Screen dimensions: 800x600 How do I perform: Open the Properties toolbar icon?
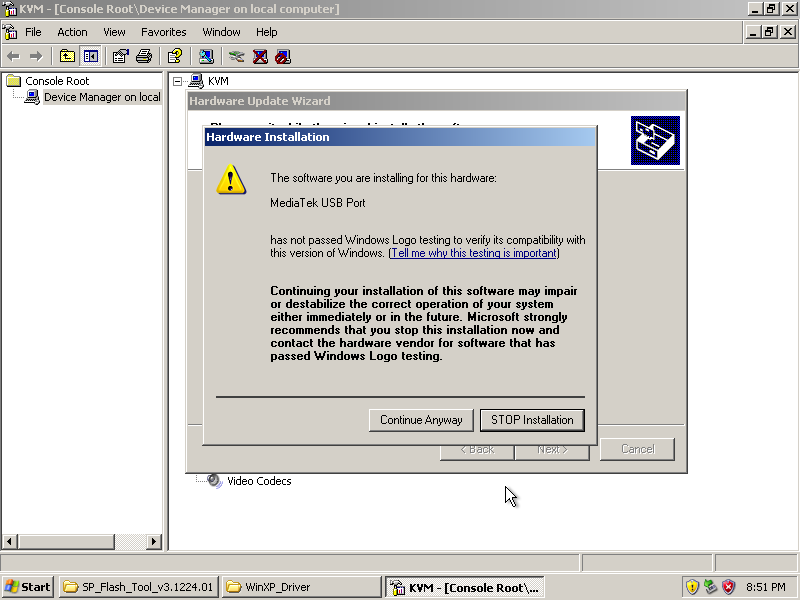[120, 56]
